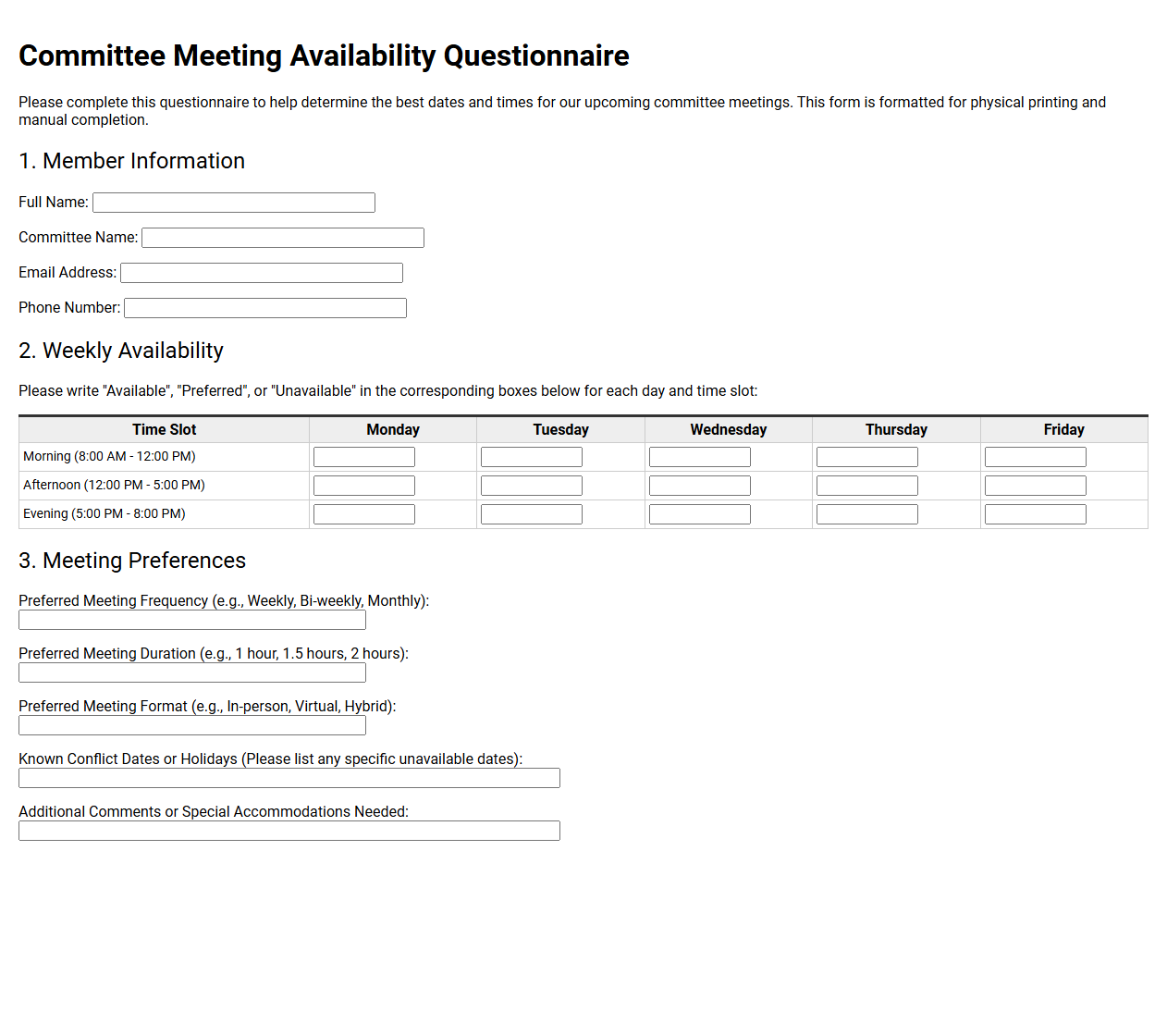Select the Thursday Morning availability box

[x=867, y=457]
